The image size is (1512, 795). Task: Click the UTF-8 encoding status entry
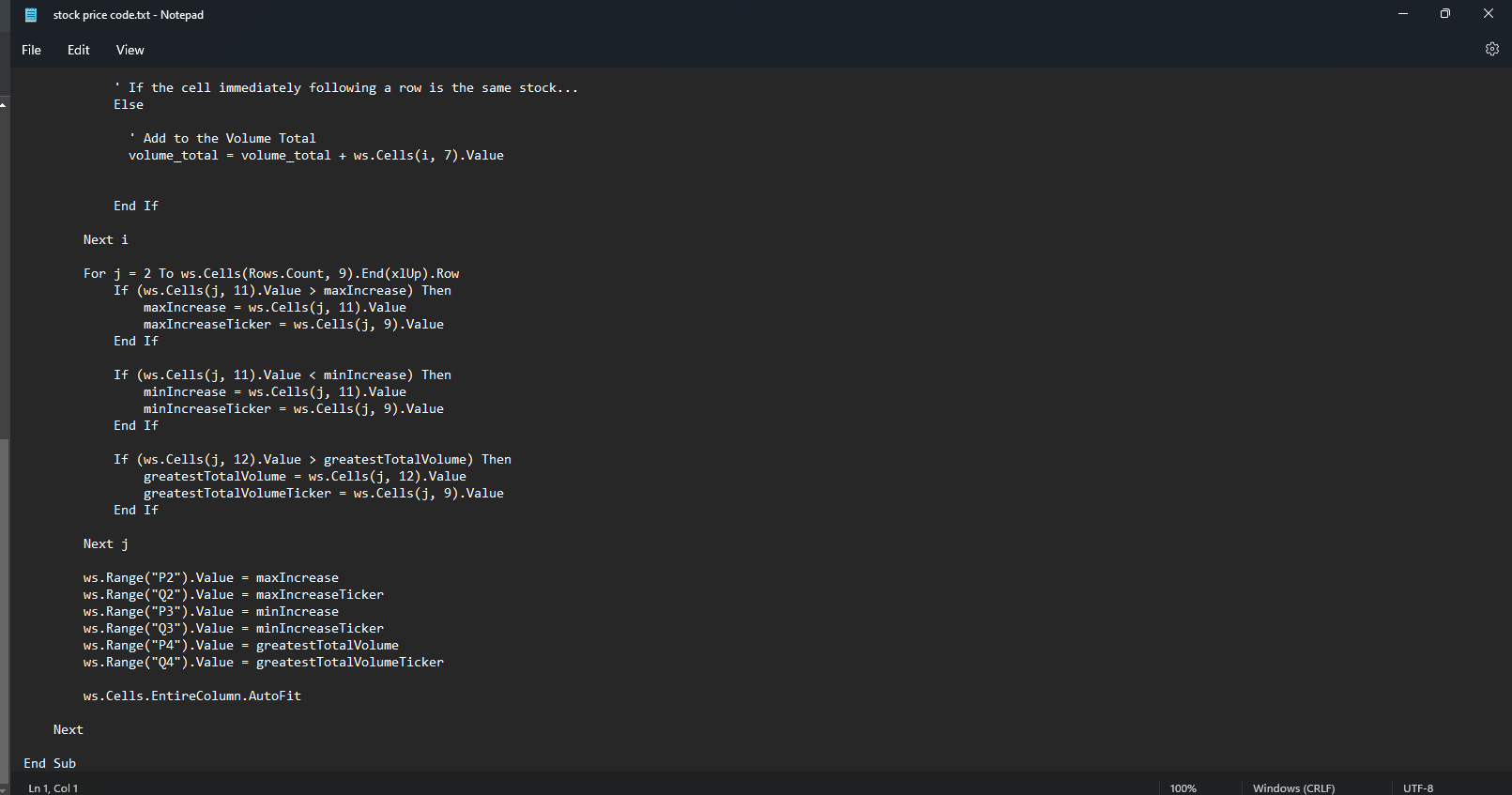[1418, 788]
